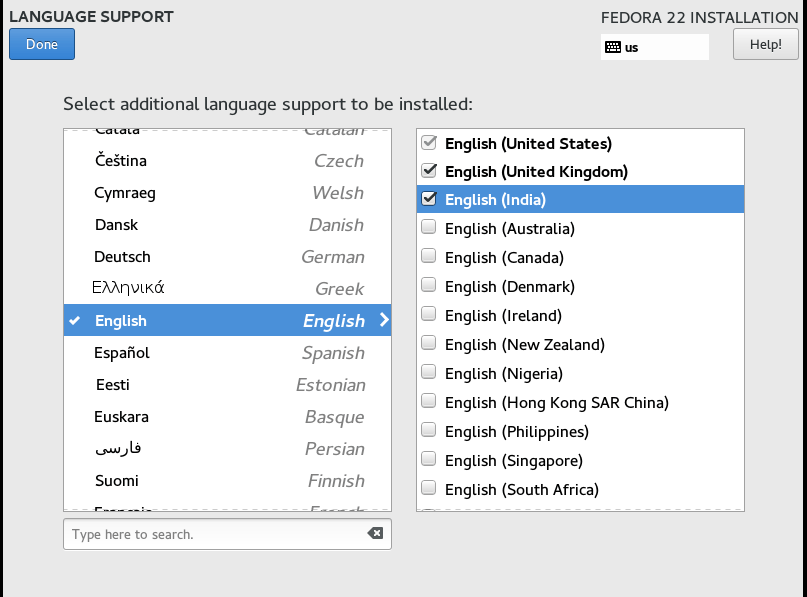This screenshot has height=597, width=807.
Task: Toggle English (United States) checkbox
Action: (429, 143)
